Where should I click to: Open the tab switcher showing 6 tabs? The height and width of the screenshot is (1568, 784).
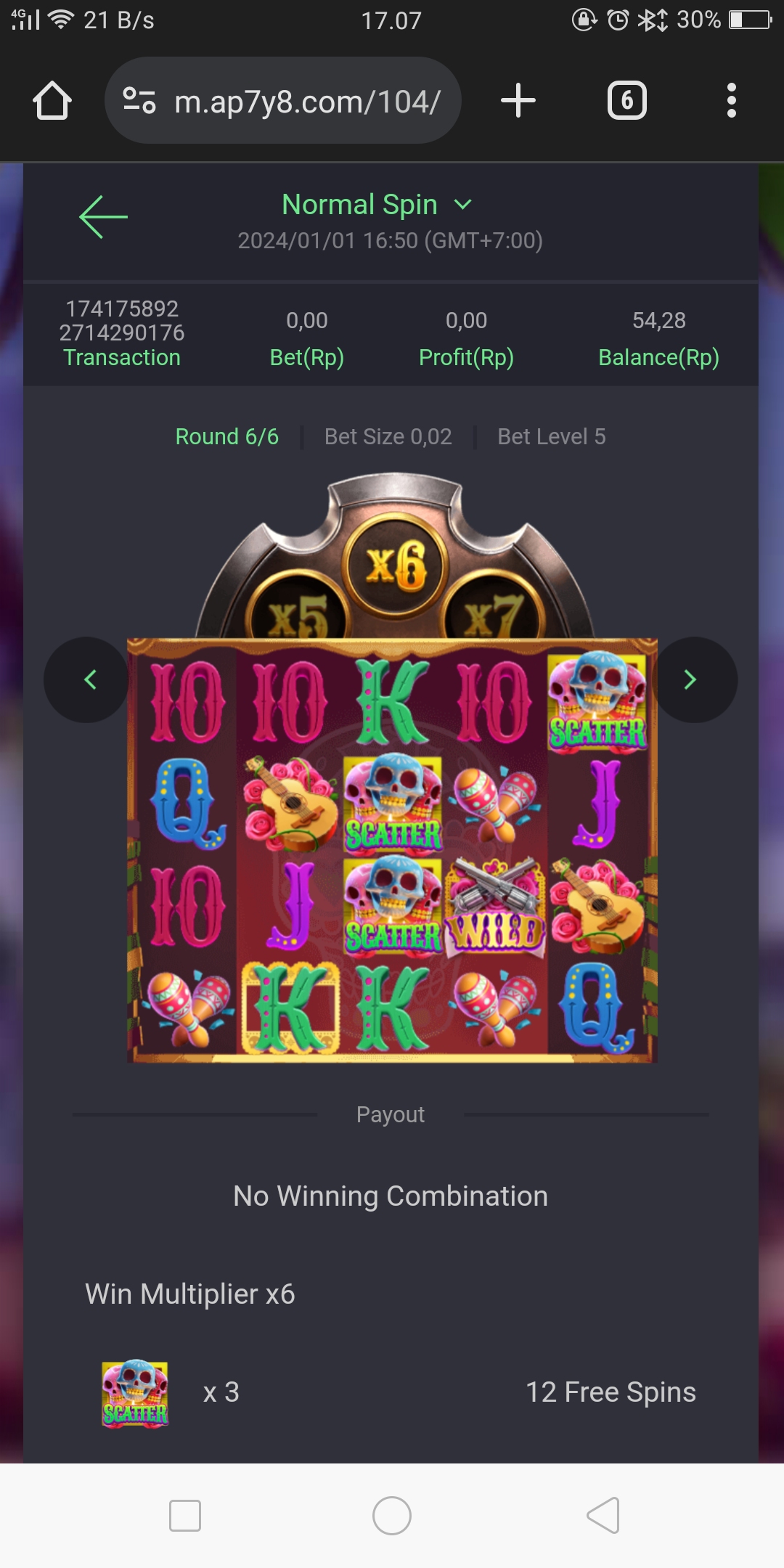(x=627, y=100)
